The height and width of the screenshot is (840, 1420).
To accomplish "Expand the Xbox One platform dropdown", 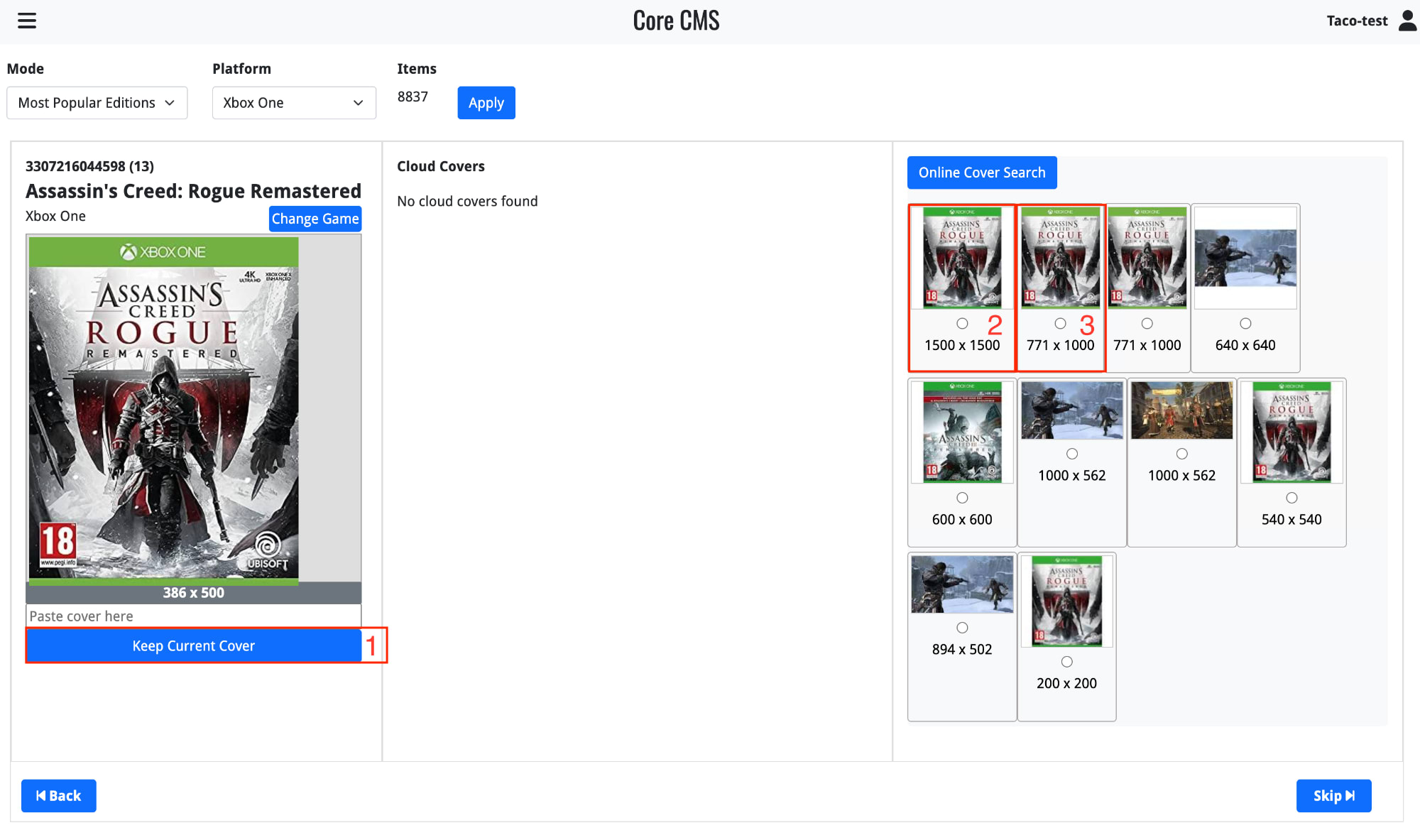I will pyautogui.click(x=294, y=103).
